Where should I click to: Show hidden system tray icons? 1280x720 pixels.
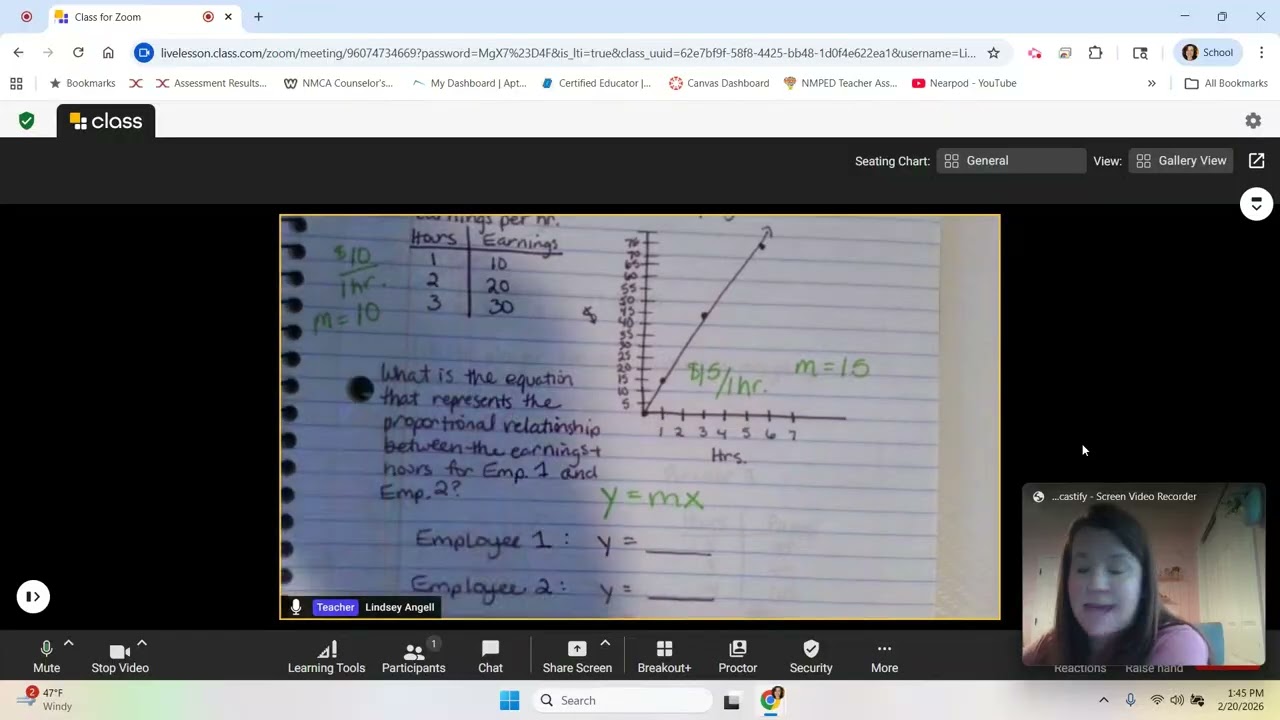tap(1103, 701)
